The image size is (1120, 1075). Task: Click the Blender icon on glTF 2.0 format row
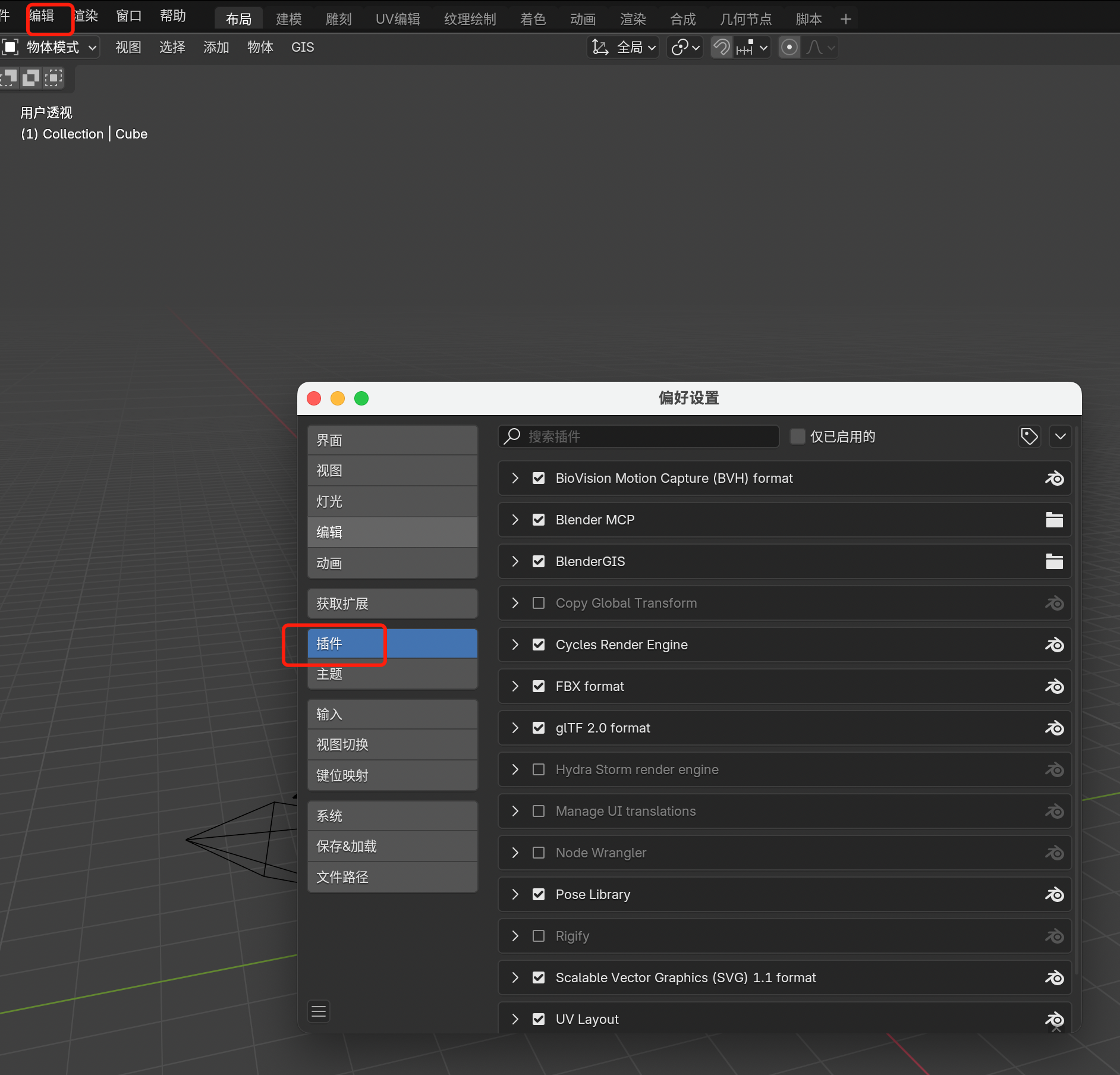(1054, 728)
